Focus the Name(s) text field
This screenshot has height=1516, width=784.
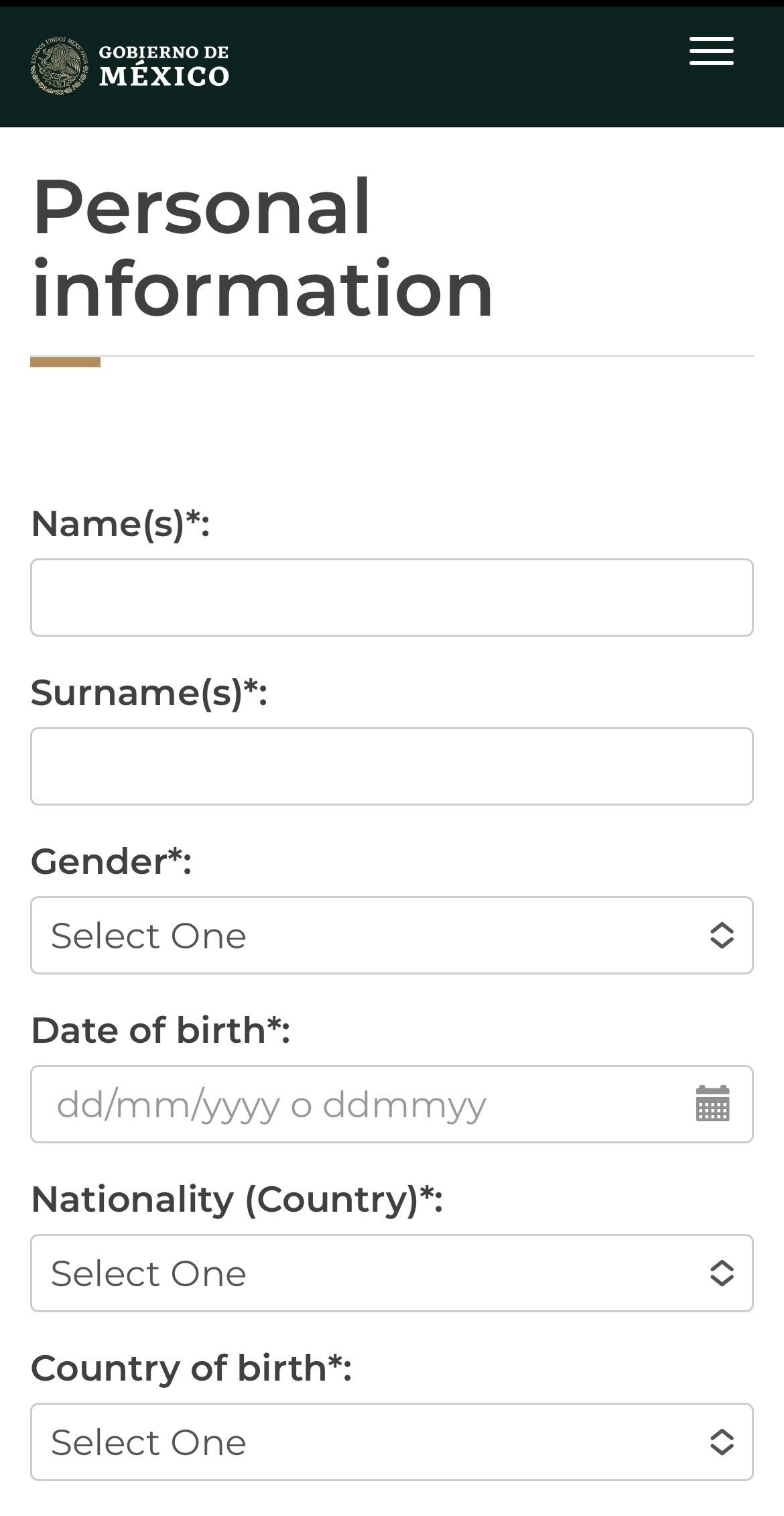coord(391,597)
